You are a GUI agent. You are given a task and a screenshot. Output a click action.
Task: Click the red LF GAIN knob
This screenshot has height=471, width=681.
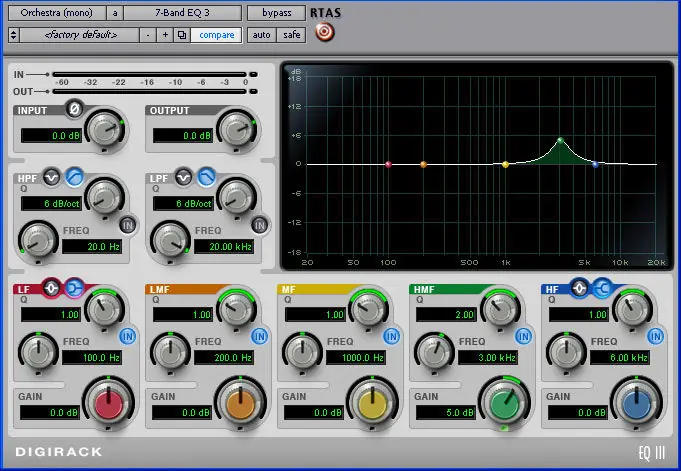109,404
